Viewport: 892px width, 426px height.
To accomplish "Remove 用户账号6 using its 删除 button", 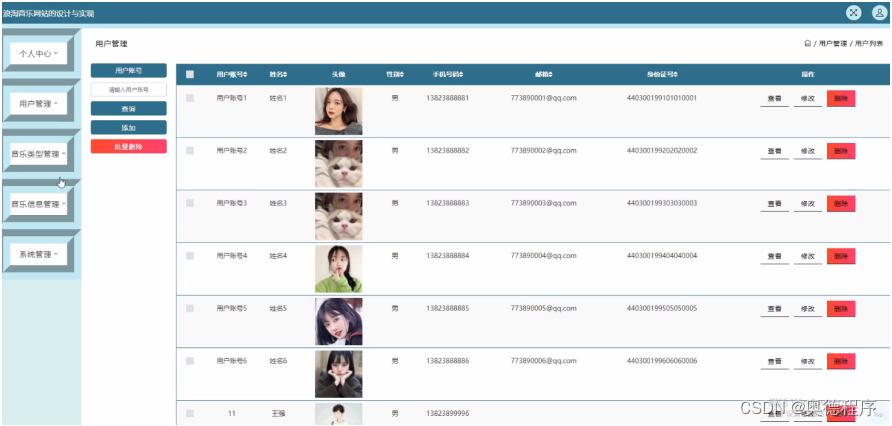I will point(841,362).
